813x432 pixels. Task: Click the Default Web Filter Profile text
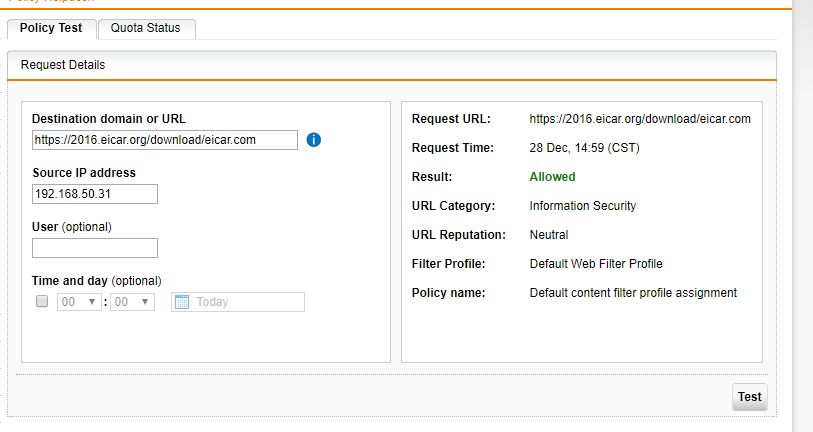coord(595,264)
